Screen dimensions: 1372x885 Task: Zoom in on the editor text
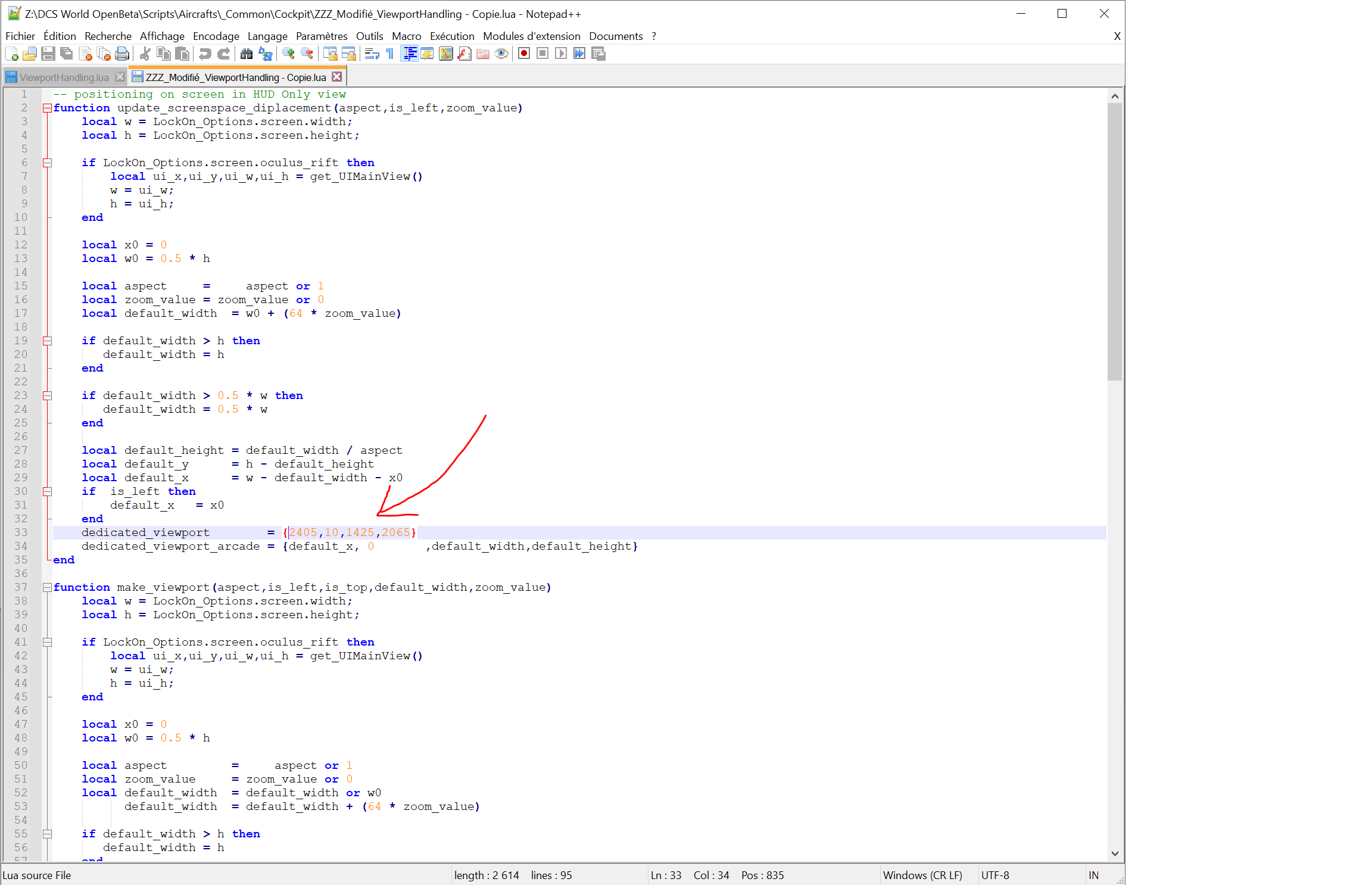pyautogui.click(x=288, y=54)
